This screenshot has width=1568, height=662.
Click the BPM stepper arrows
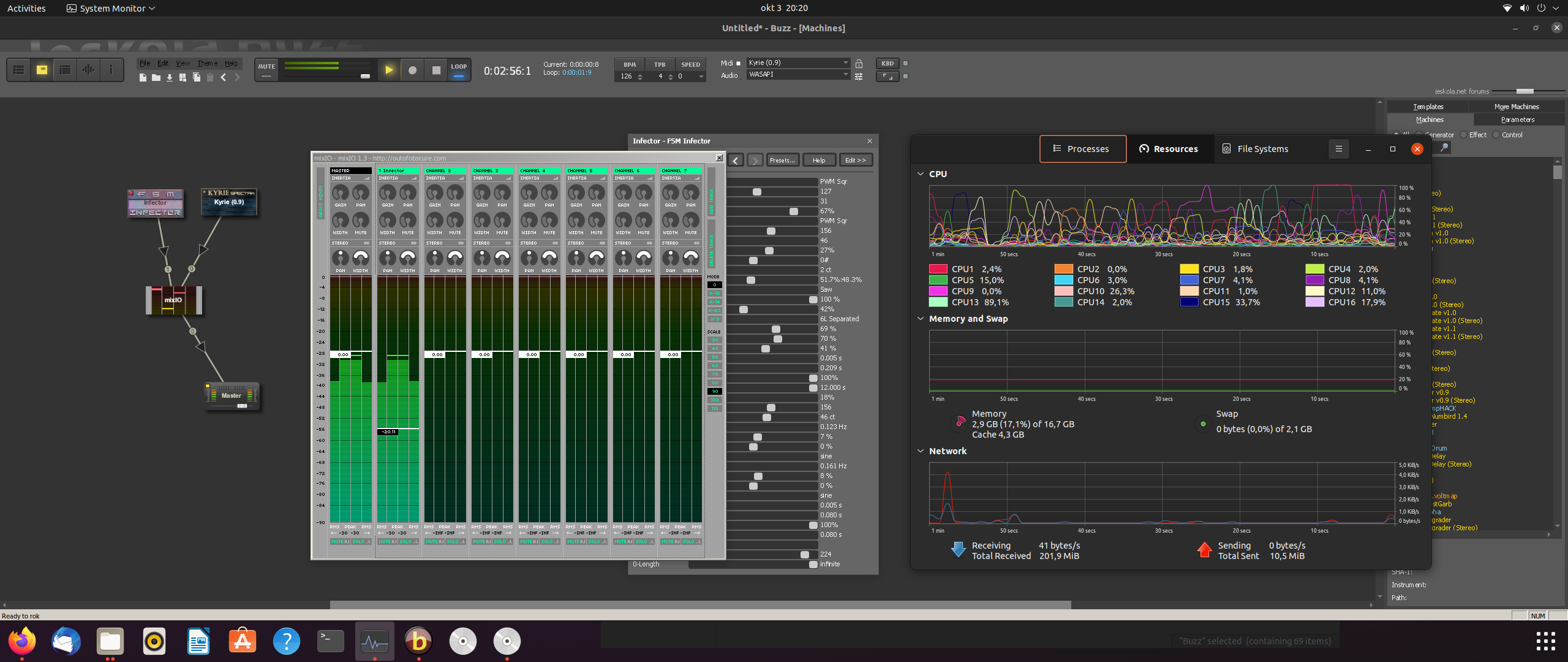pyautogui.click(x=640, y=77)
